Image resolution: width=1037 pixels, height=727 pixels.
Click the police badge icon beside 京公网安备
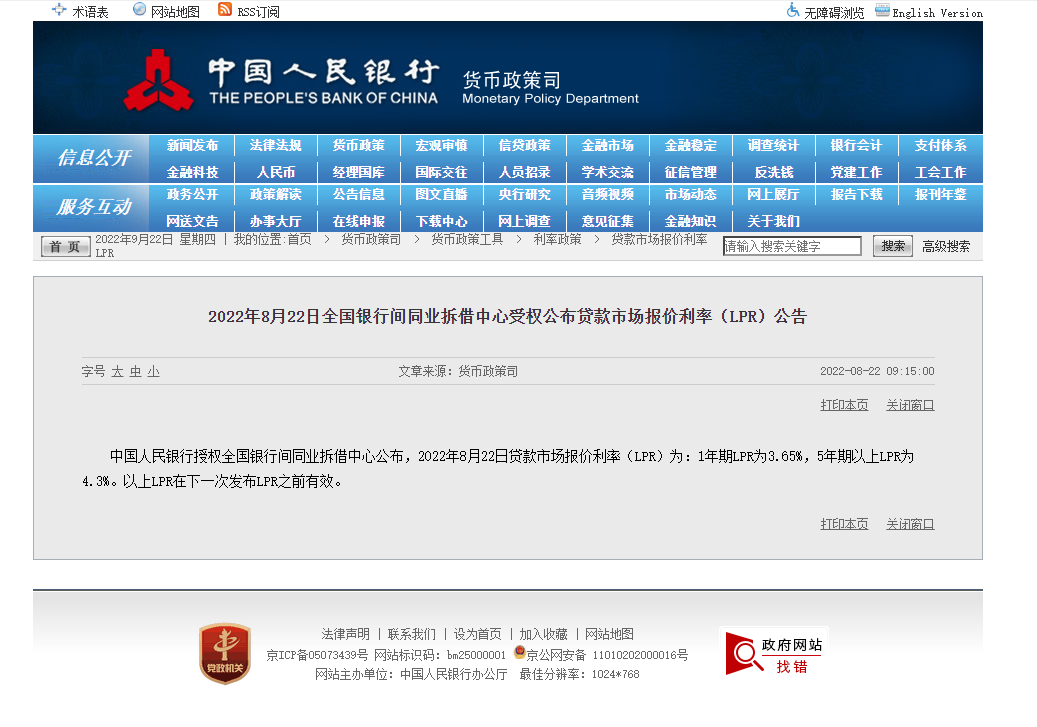520,653
